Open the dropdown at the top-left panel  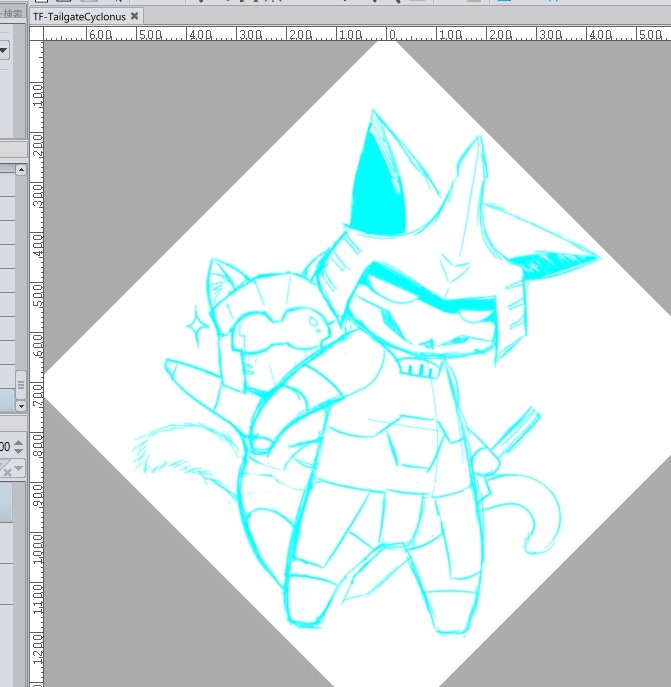point(4,50)
